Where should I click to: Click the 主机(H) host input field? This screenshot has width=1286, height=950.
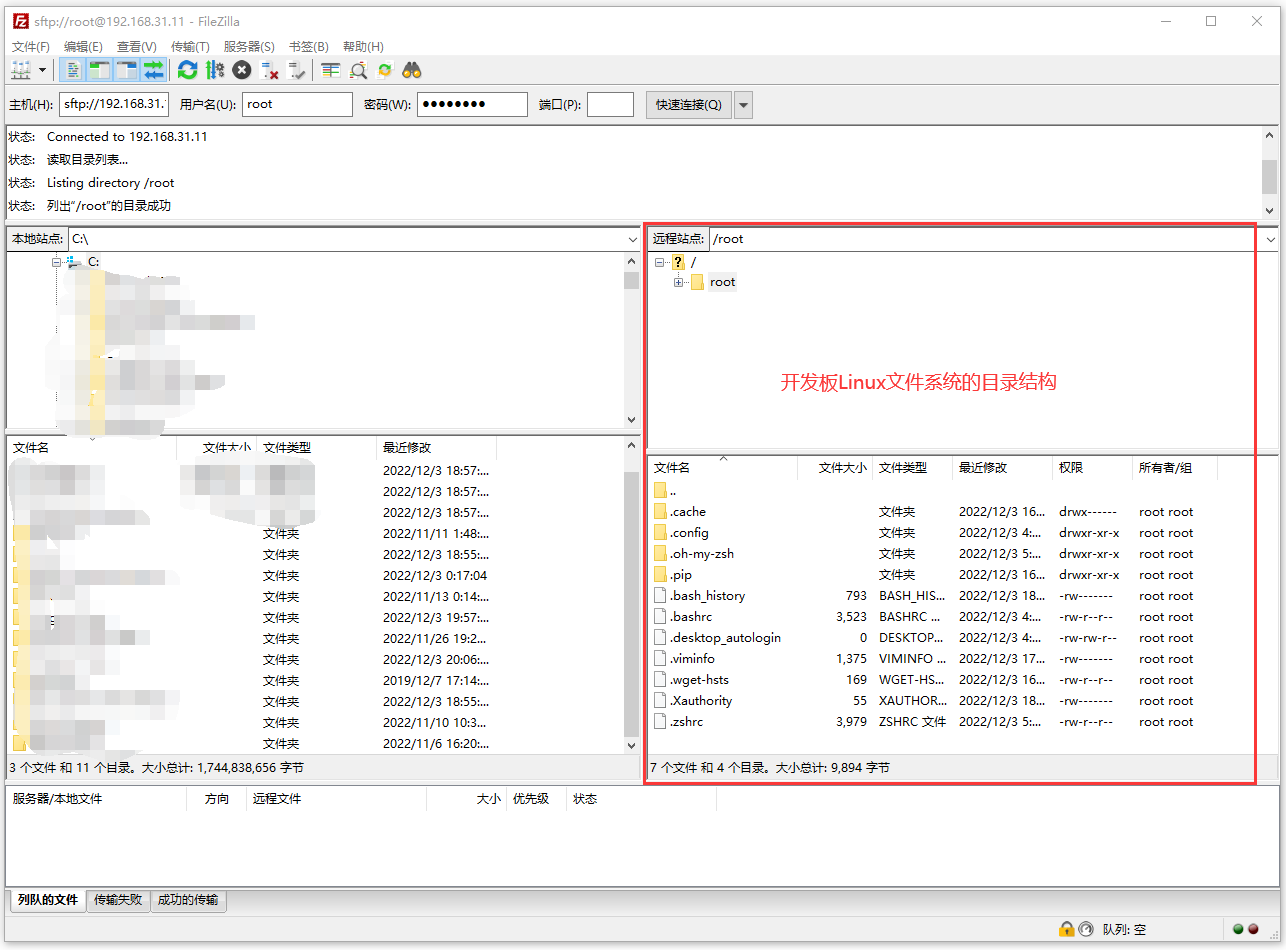coord(114,104)
